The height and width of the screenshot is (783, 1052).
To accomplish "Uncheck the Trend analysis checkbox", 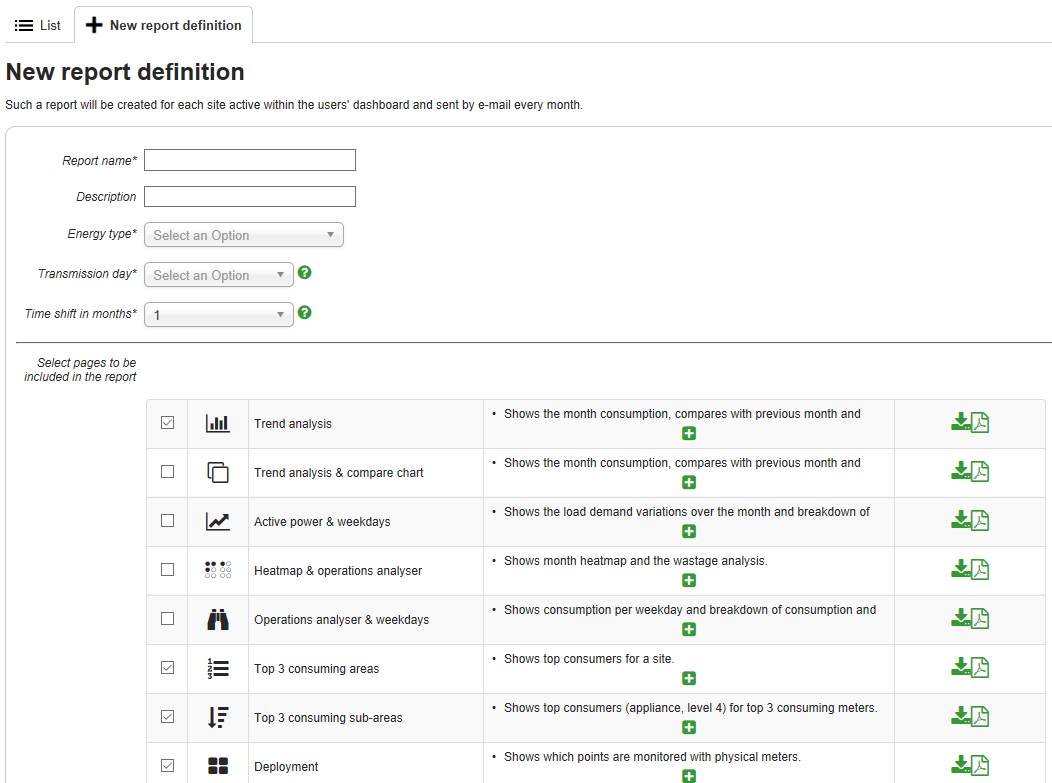I will (167, 423).
